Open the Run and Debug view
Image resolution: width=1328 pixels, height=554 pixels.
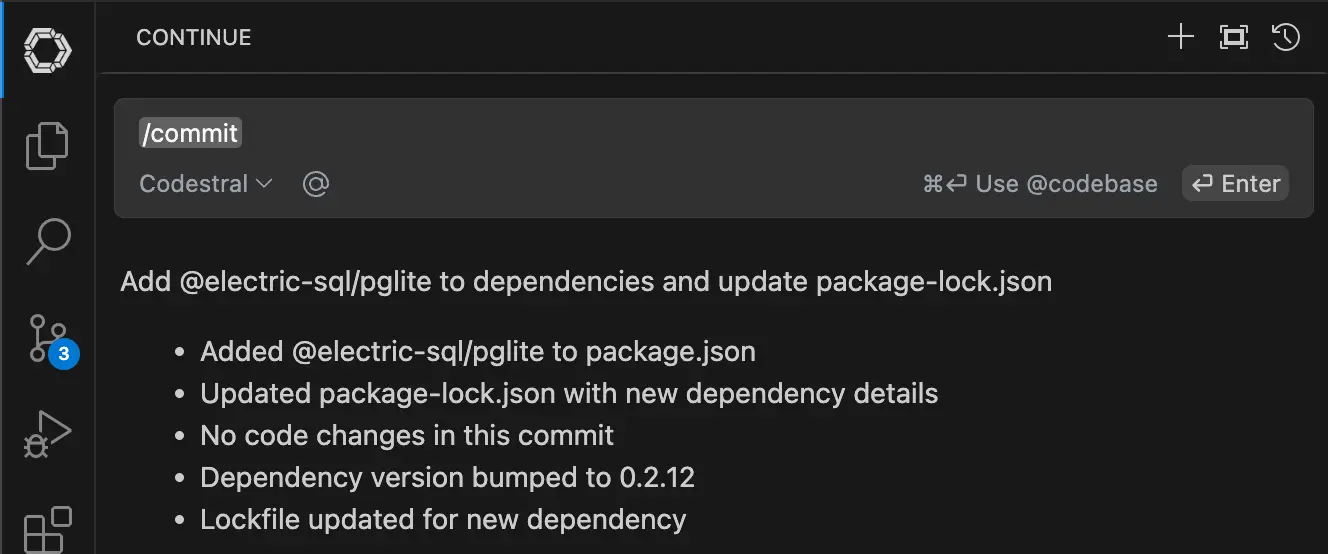click(x=47, y=434)
